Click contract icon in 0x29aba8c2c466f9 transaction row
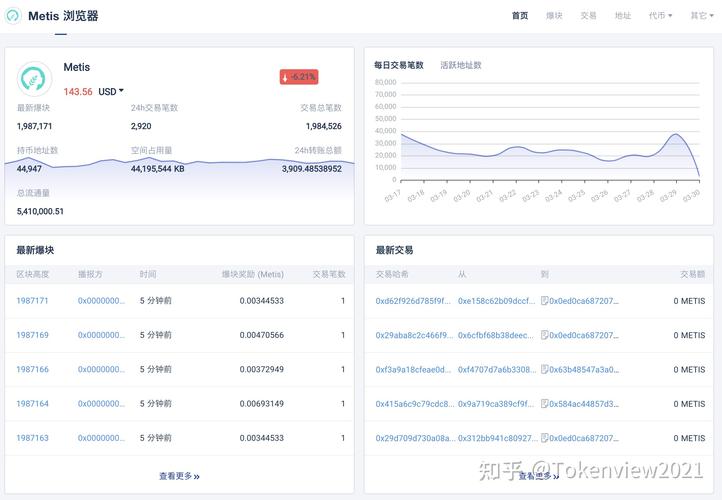 [544, 335]
